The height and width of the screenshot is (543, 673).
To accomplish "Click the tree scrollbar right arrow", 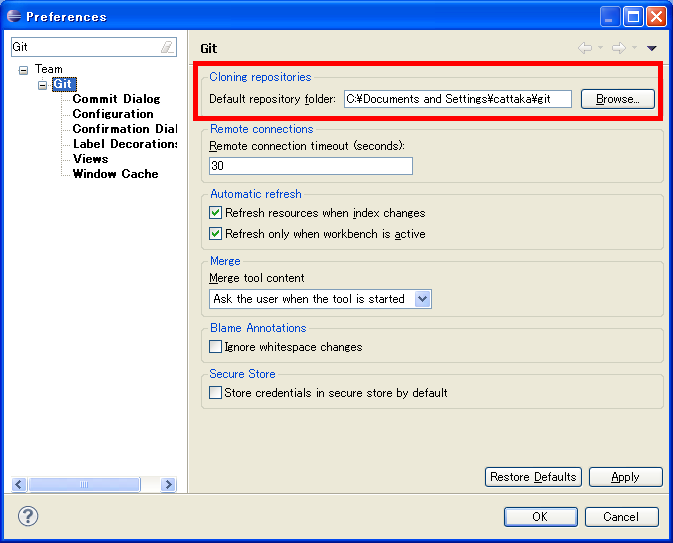I will (168, 485).
